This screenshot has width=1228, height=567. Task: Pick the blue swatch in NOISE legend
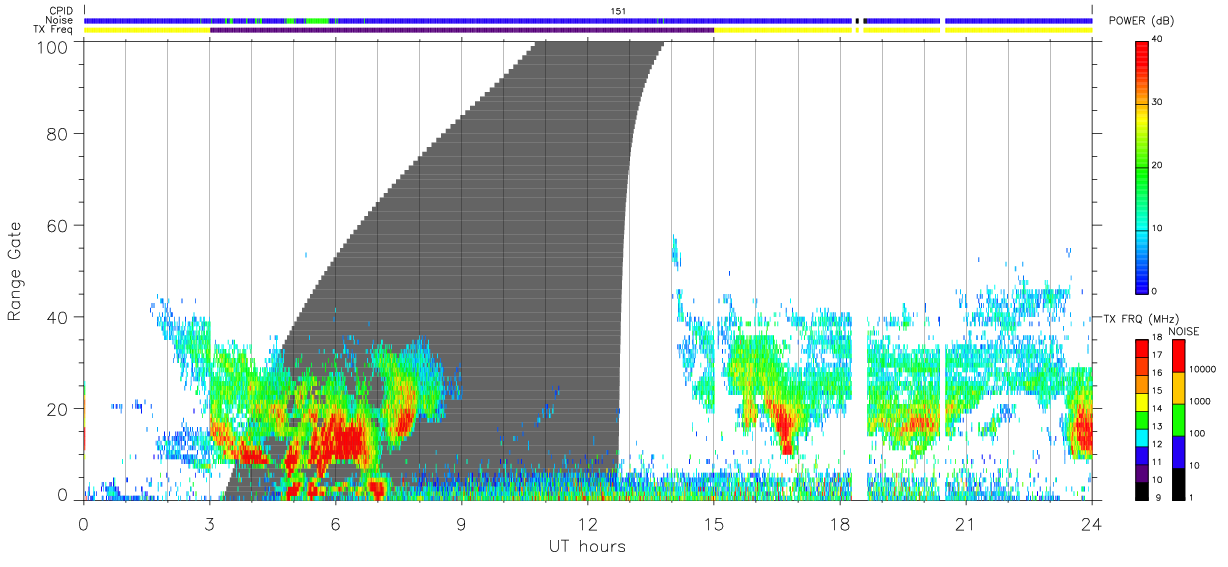point(1179,452)
